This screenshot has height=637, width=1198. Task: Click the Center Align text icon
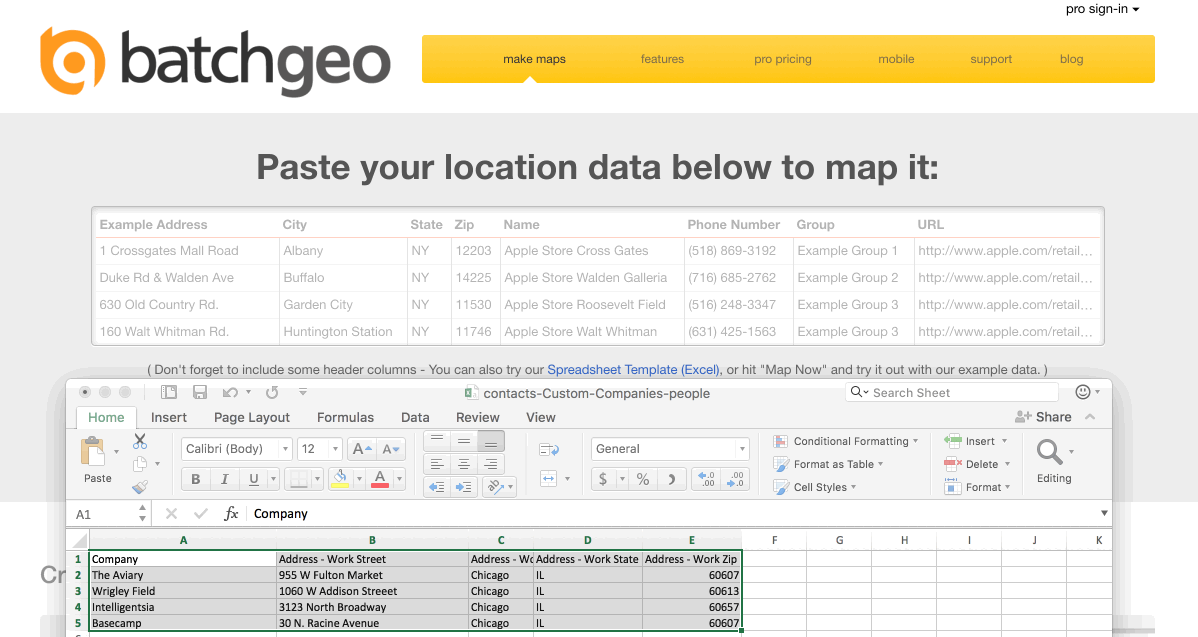tap(463, 464)
